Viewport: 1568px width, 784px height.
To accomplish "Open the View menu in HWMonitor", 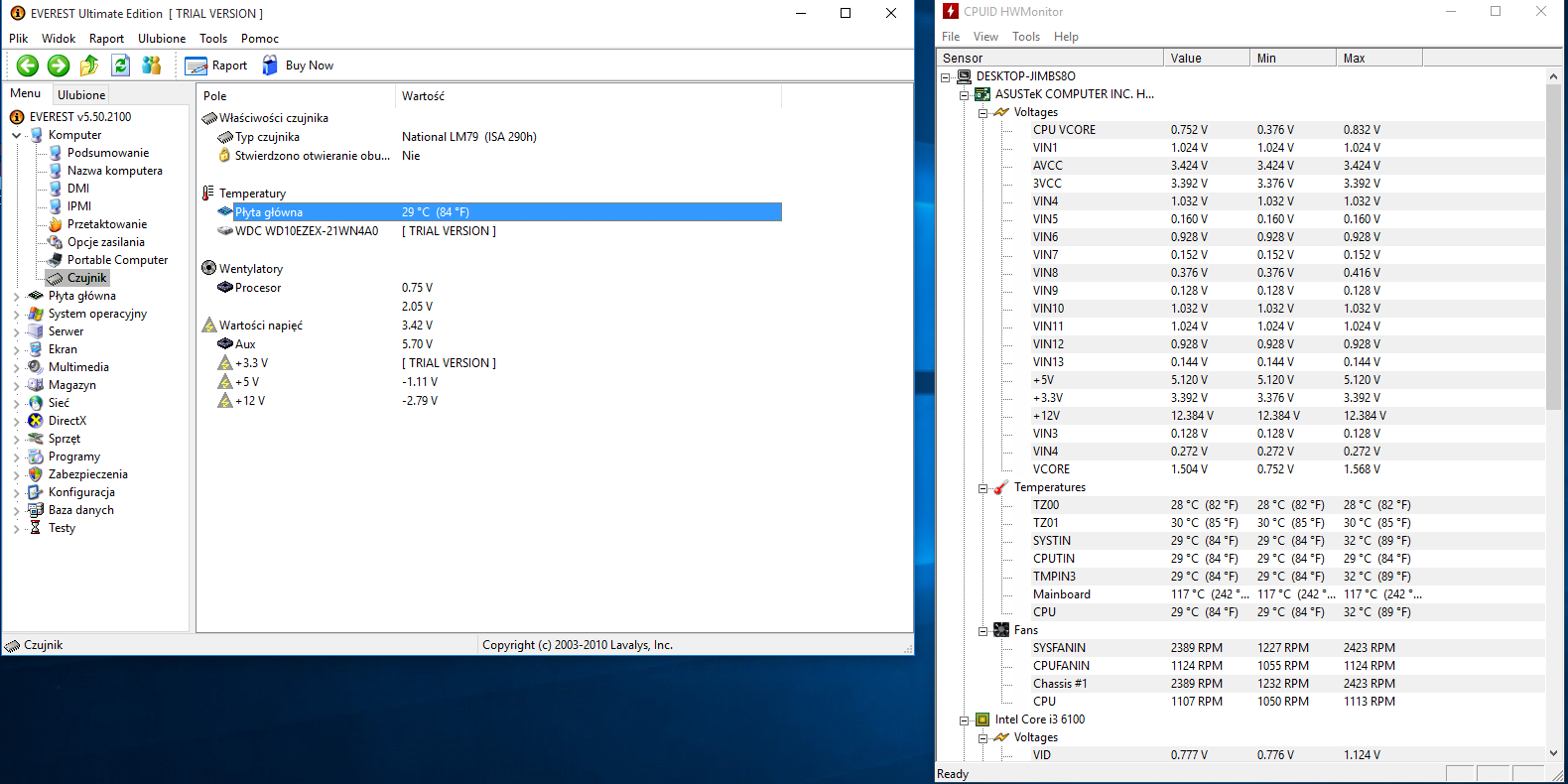I will tap(985, 37).
